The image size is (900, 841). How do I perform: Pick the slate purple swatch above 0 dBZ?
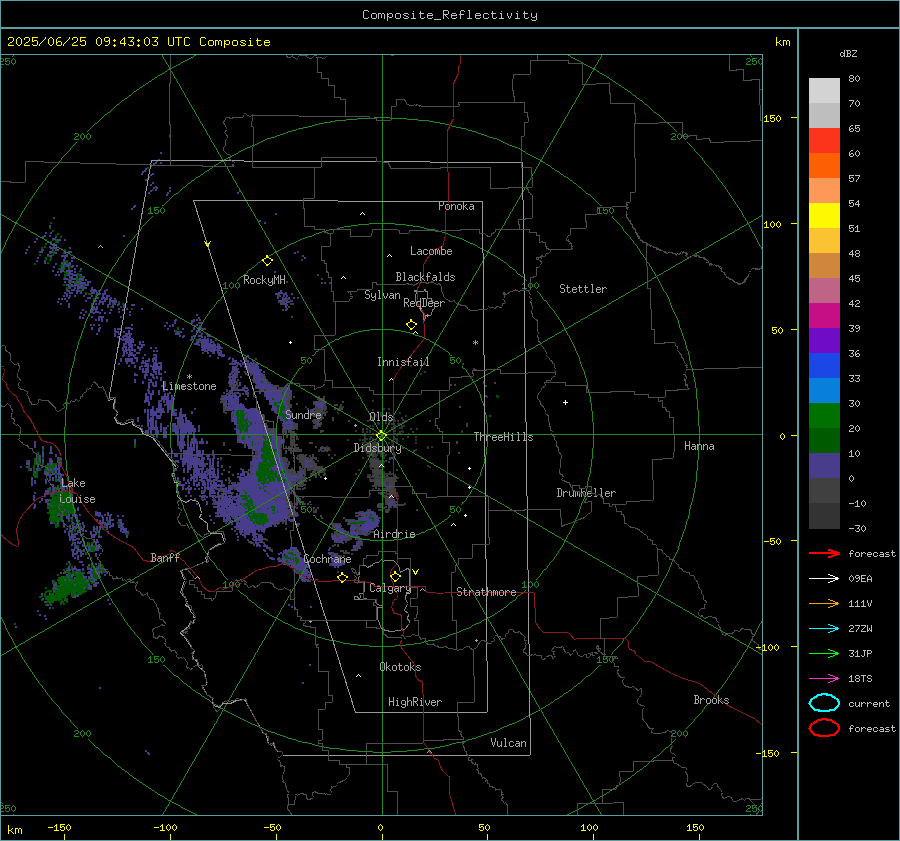824,466
